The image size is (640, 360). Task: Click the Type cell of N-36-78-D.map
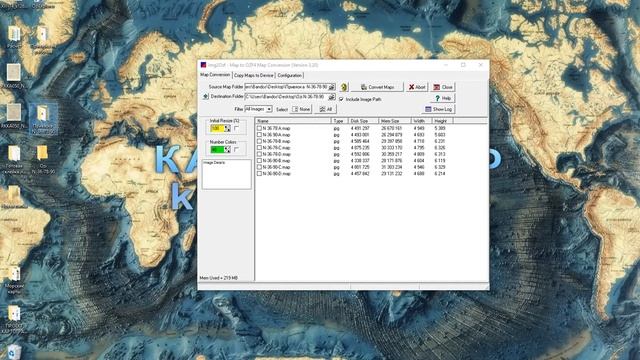tap(336, 154)
